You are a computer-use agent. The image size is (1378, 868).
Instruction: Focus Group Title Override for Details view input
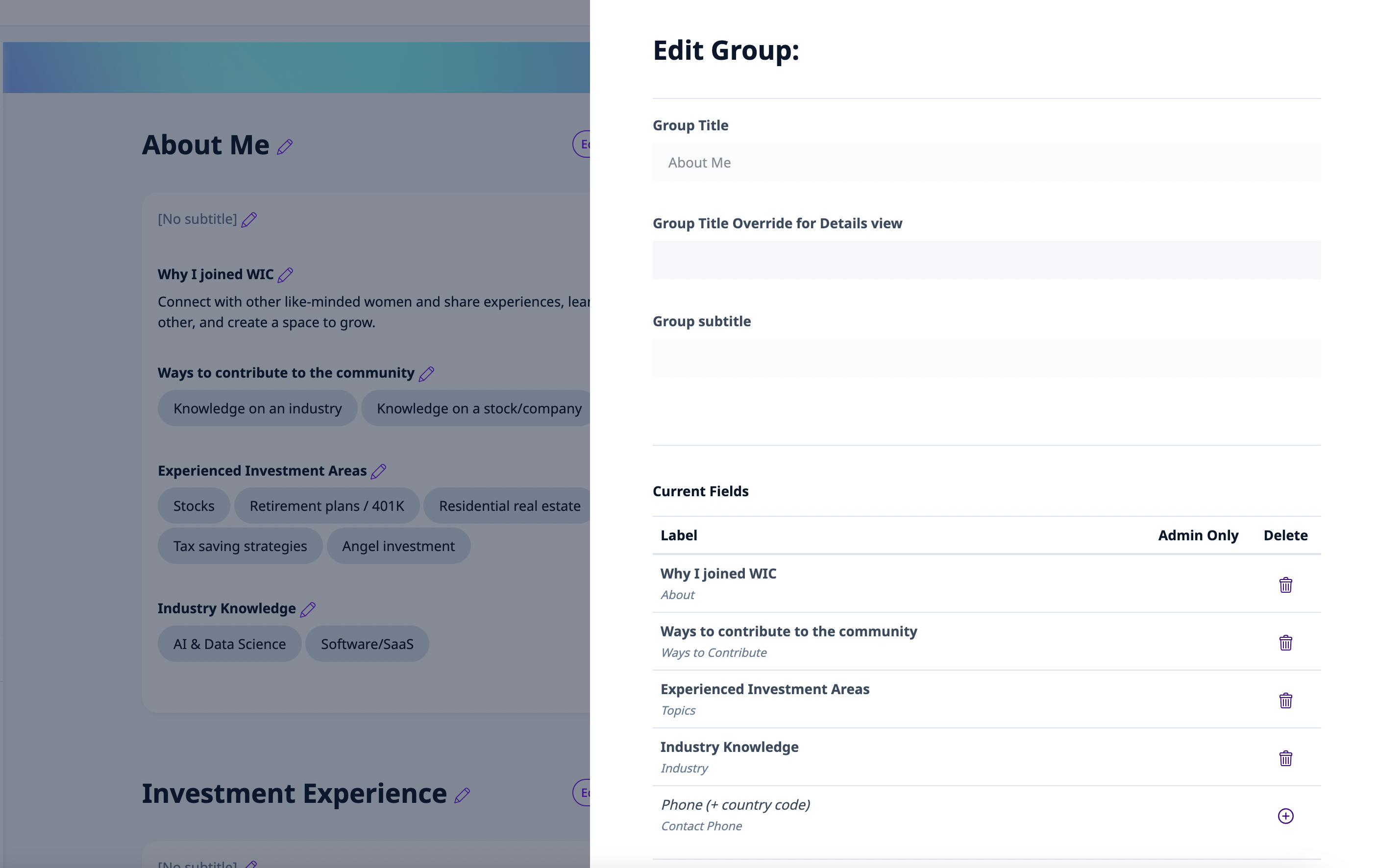tap(986, 260)
